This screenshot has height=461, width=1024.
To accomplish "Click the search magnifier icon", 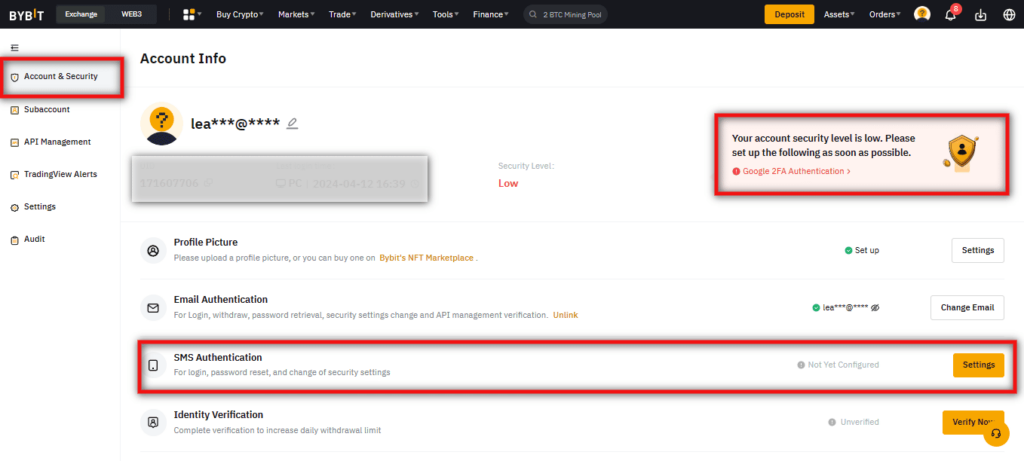I will tap(534, 14).
